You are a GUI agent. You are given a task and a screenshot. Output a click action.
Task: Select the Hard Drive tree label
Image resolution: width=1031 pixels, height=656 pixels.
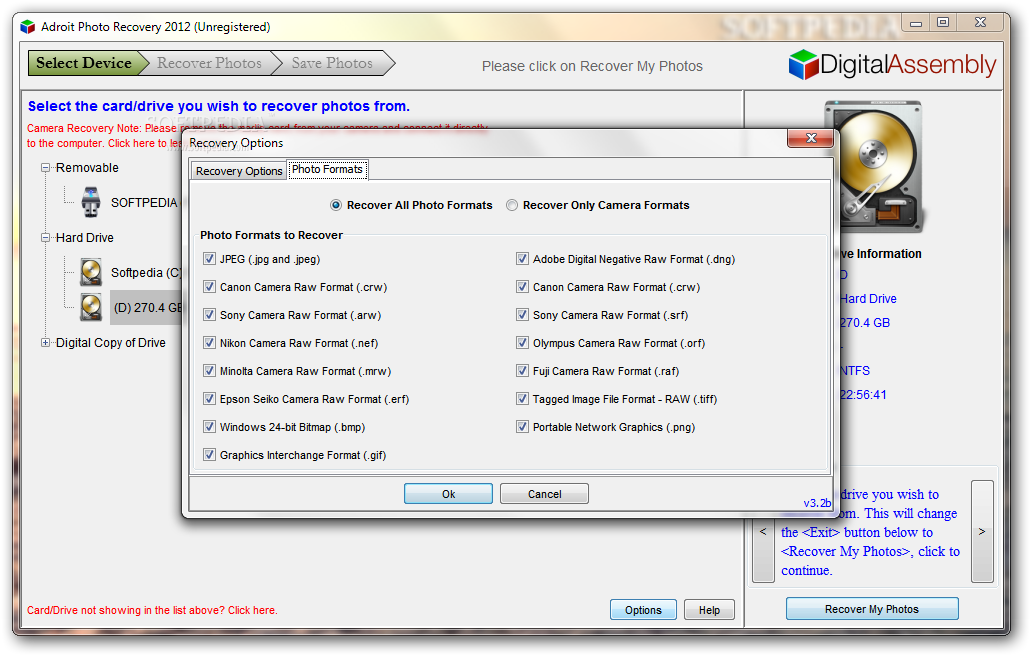85,237
